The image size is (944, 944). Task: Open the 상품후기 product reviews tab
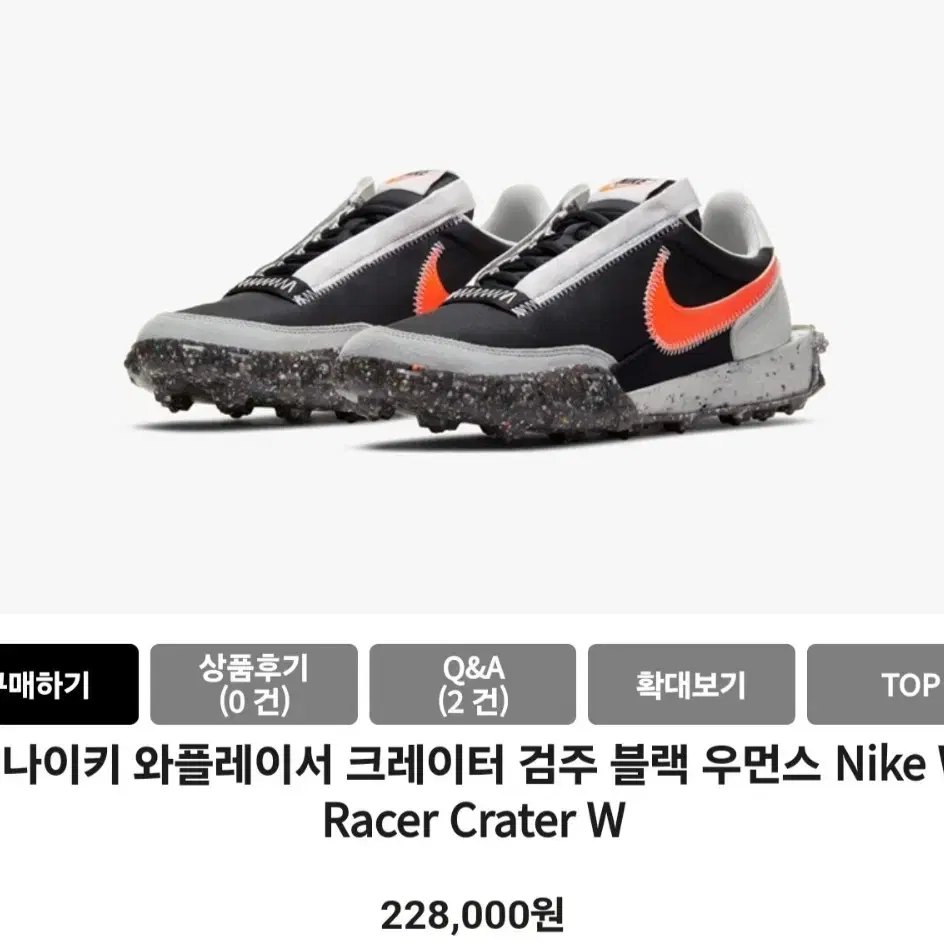(x=253, y=685)
